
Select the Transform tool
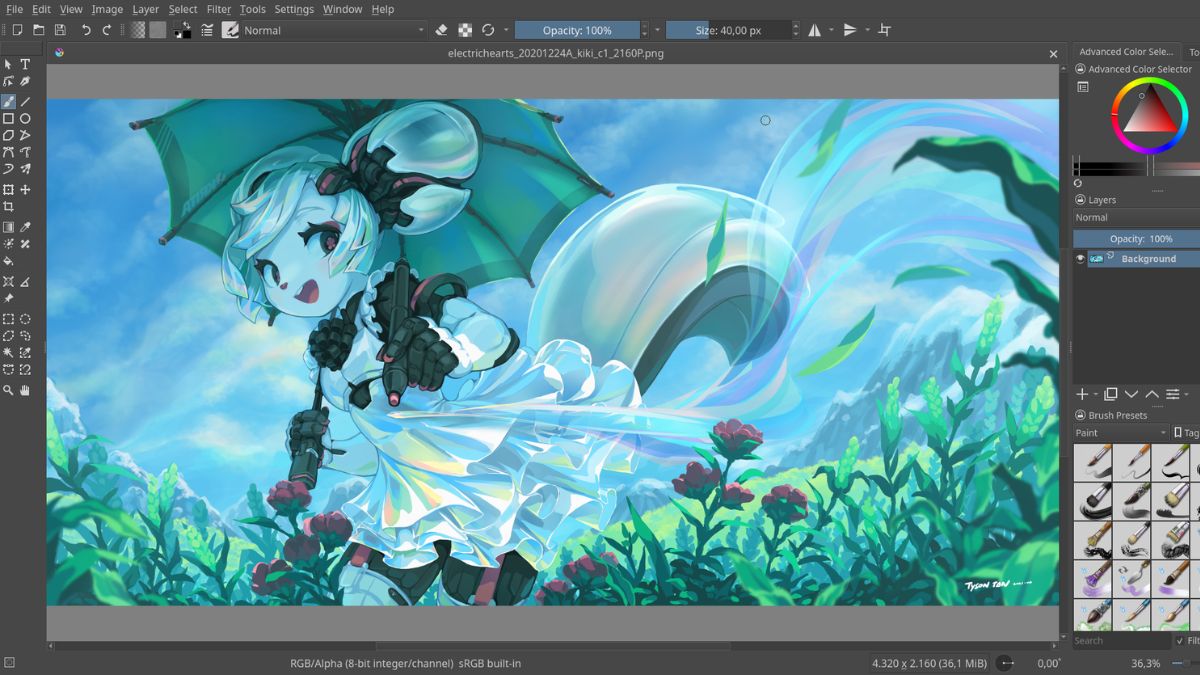tap(9, 190)
